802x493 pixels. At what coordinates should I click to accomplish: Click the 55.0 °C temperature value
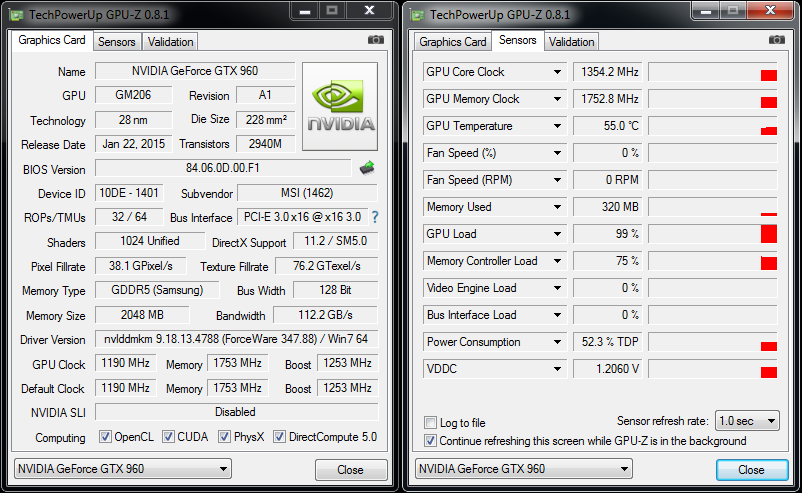(x=608, y=126)
